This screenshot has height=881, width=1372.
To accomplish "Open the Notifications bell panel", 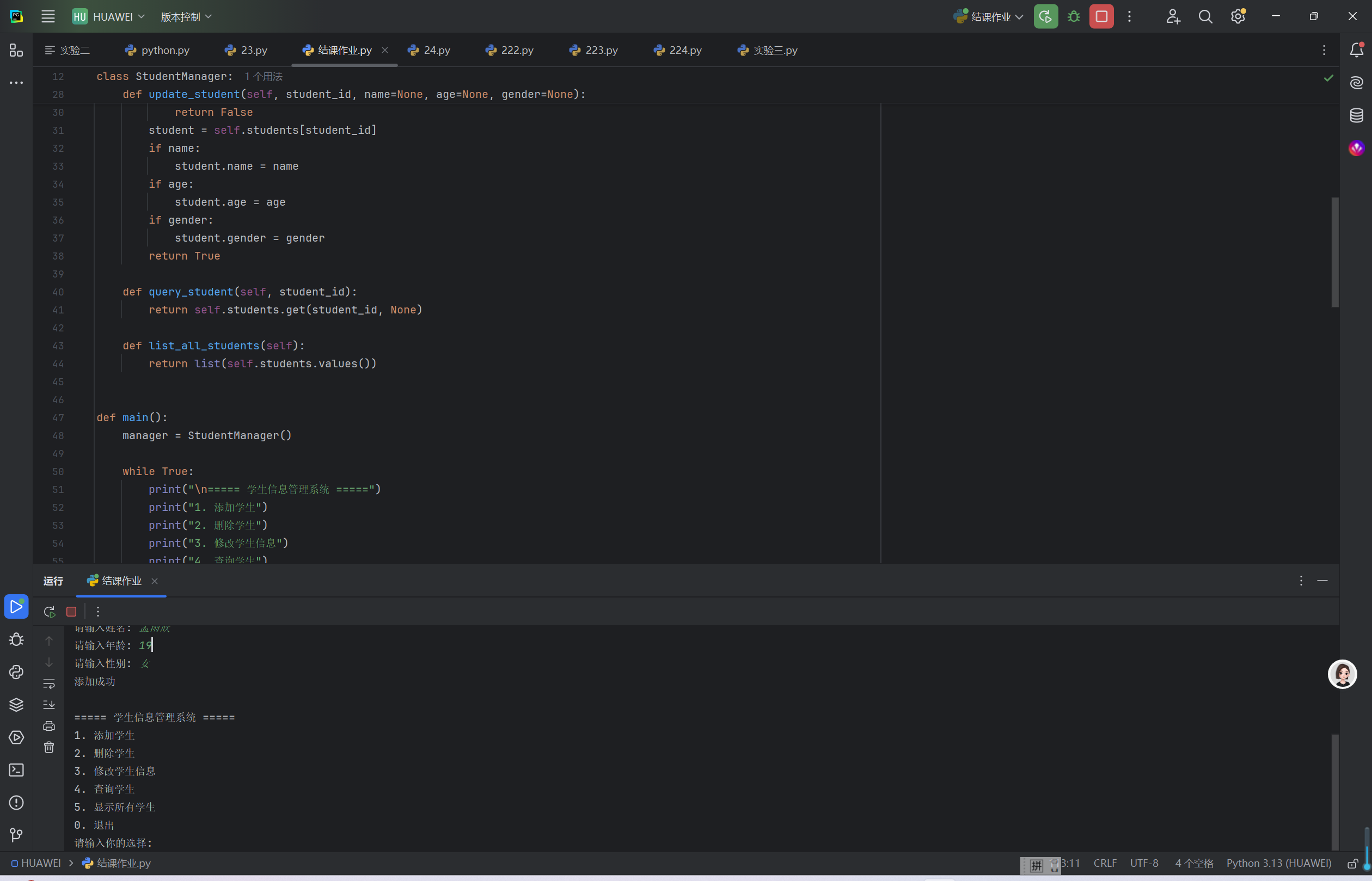I will click(x=1356, y=51).
